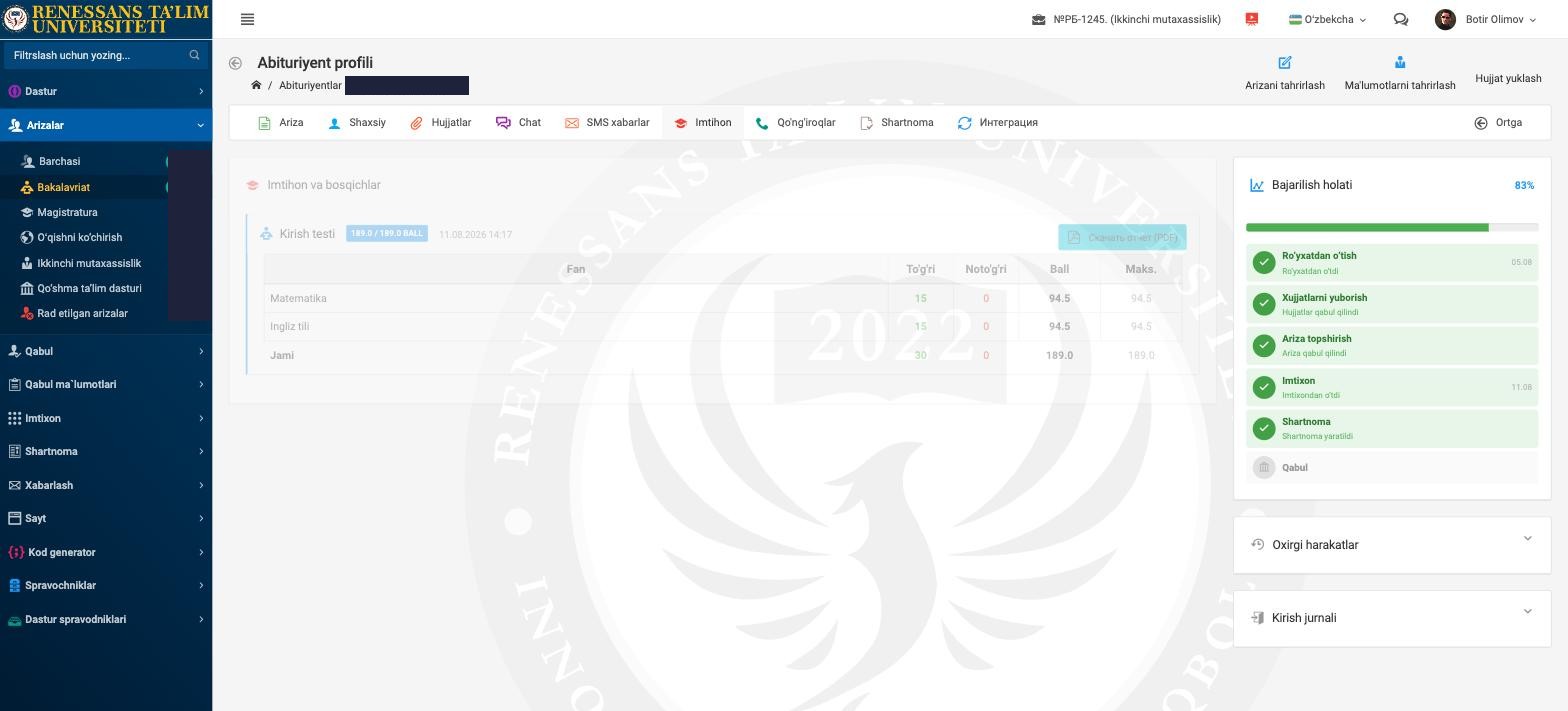Open O'qishni ko'chirish in sidebar

click(79, 237)
